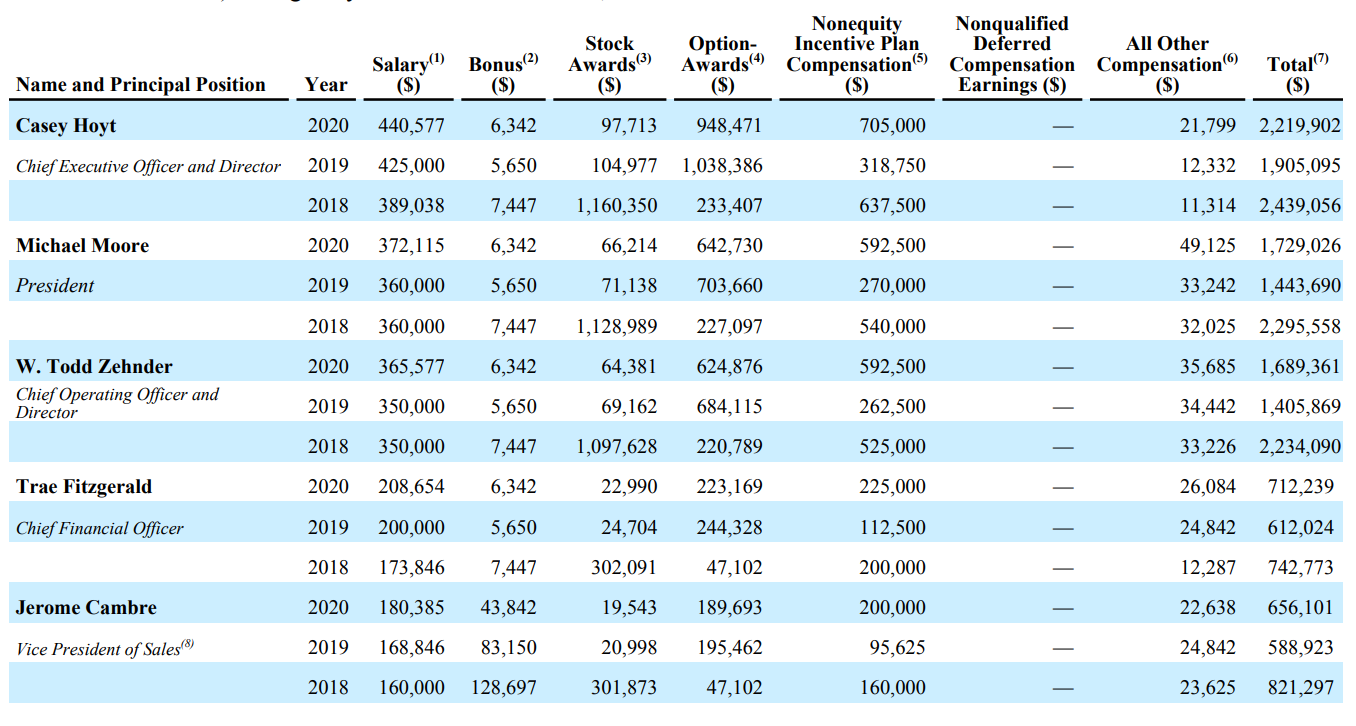
Task: Click salary value 365,577
Action: pos(411,367)
